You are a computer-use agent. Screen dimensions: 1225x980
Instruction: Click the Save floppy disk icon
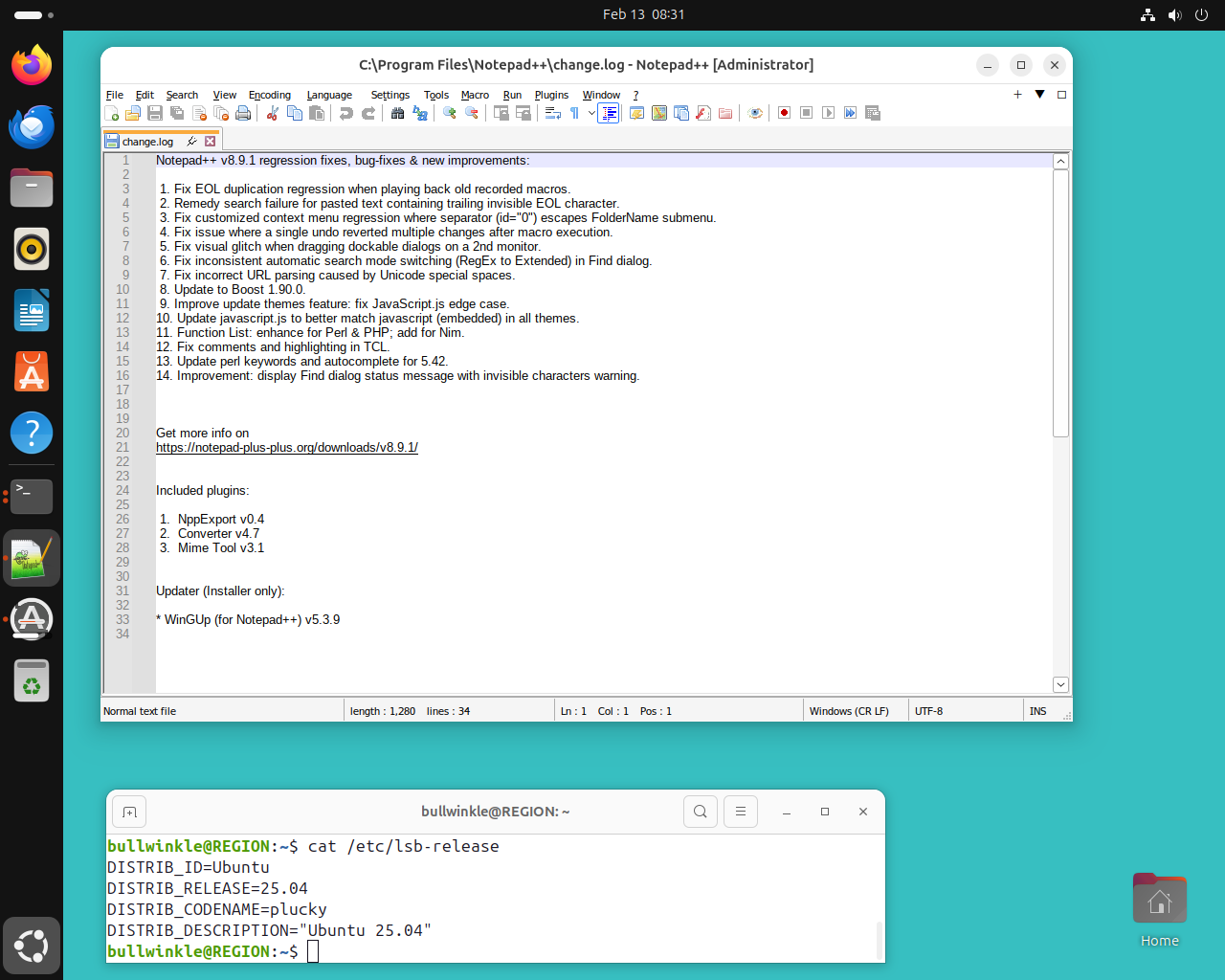[x=155, y=113]
